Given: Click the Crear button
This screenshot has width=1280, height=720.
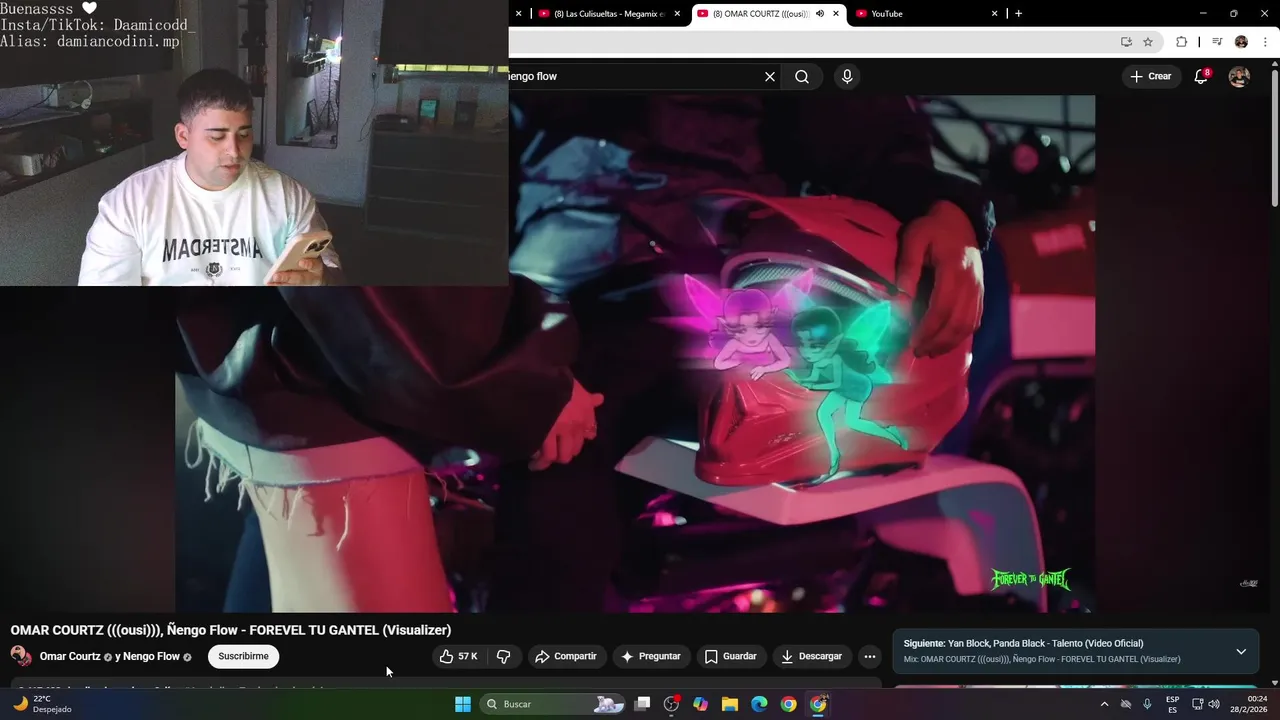Looking at the screenshot, I should click(x=1151, y=76).
